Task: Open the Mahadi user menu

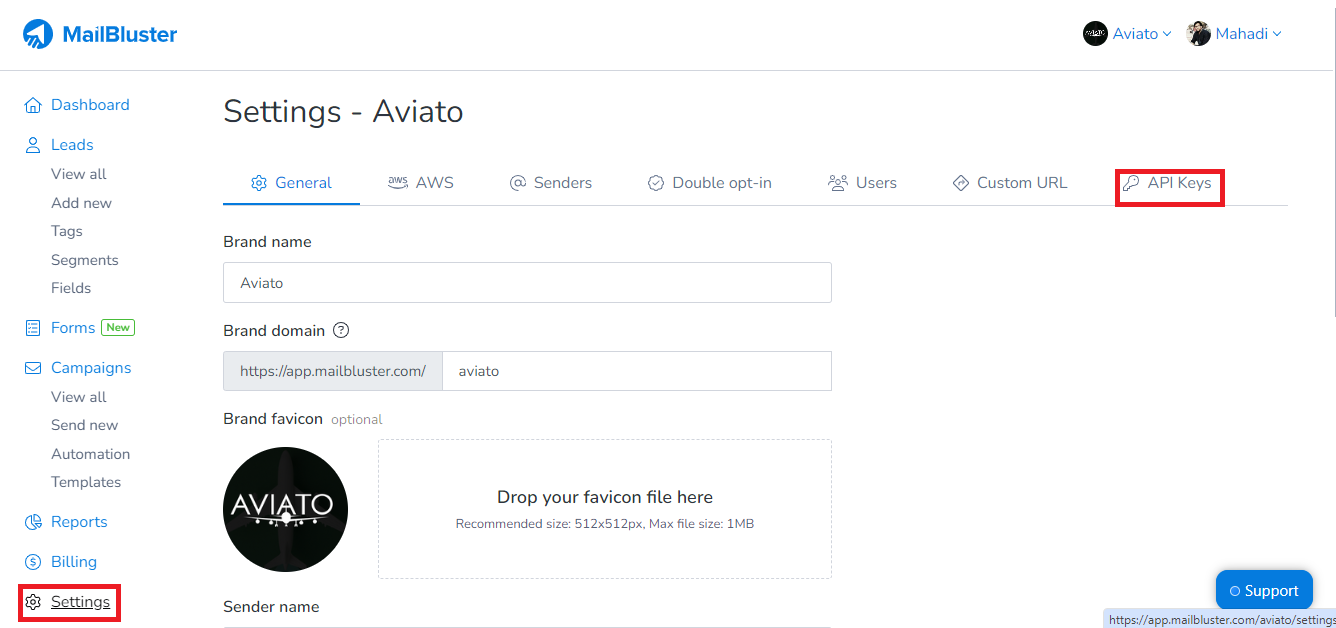Action: (1234, 34)
